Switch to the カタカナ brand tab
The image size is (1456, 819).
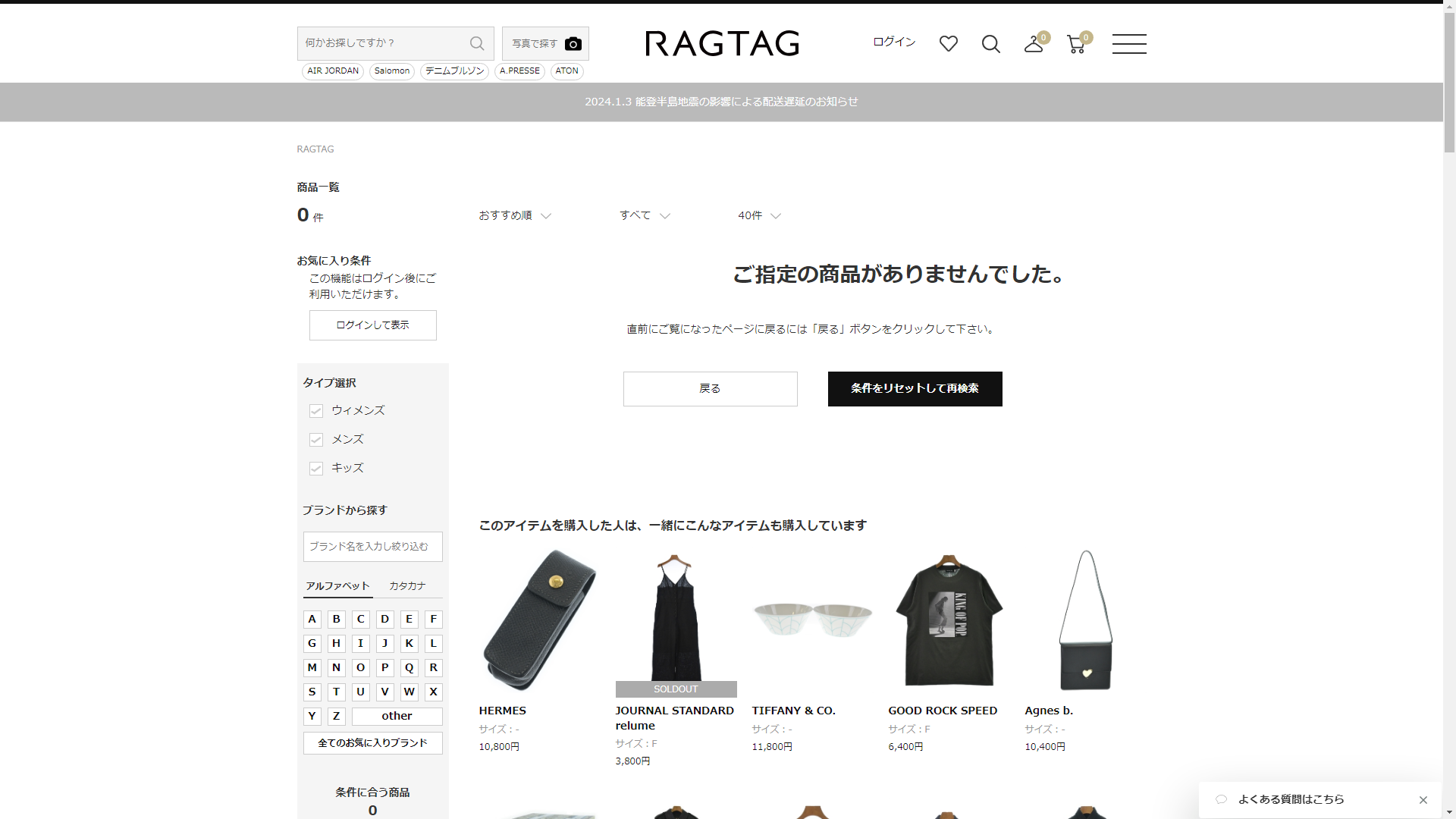[407, 586]
